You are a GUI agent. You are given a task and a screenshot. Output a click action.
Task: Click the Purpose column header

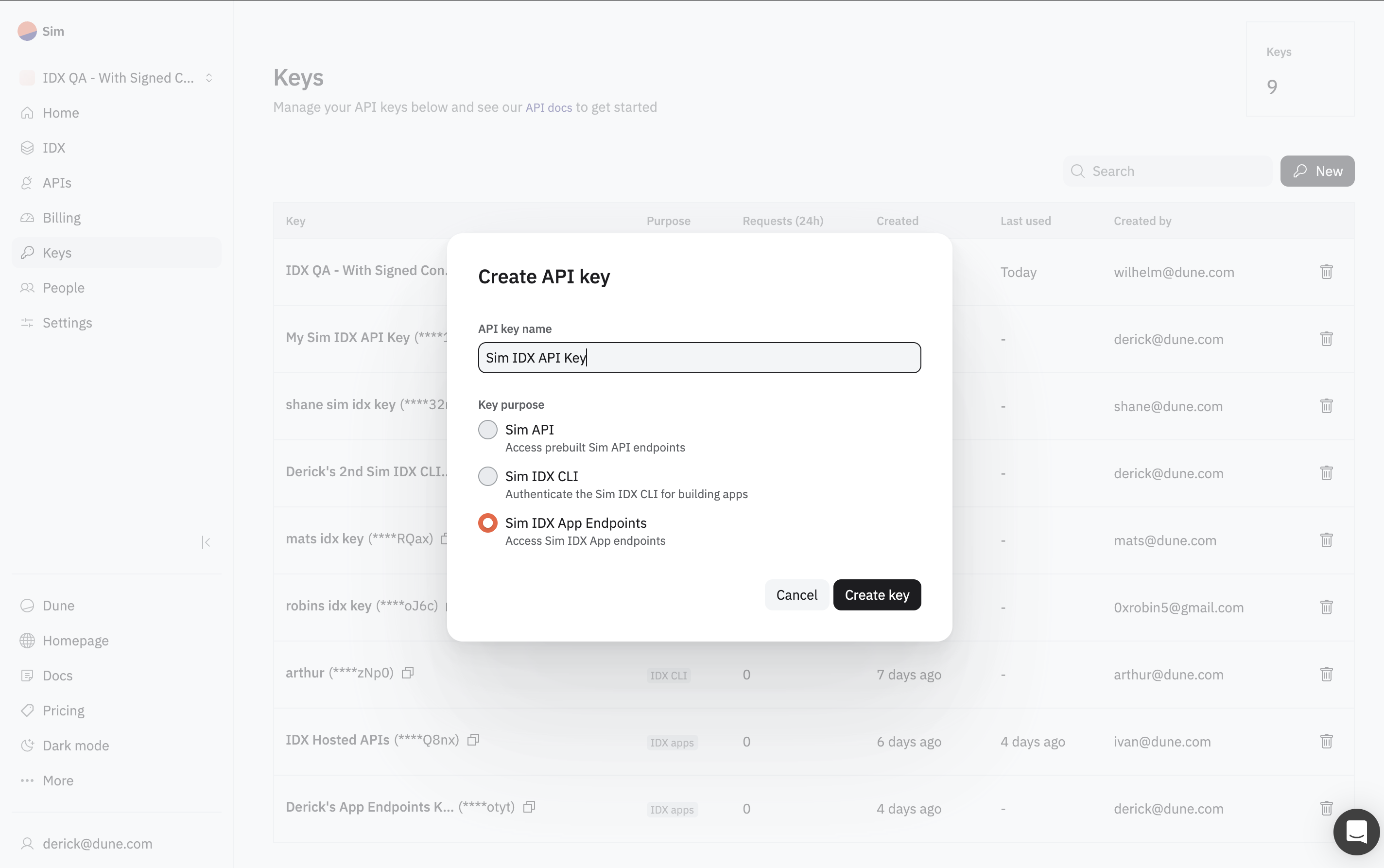coord(668,221)
